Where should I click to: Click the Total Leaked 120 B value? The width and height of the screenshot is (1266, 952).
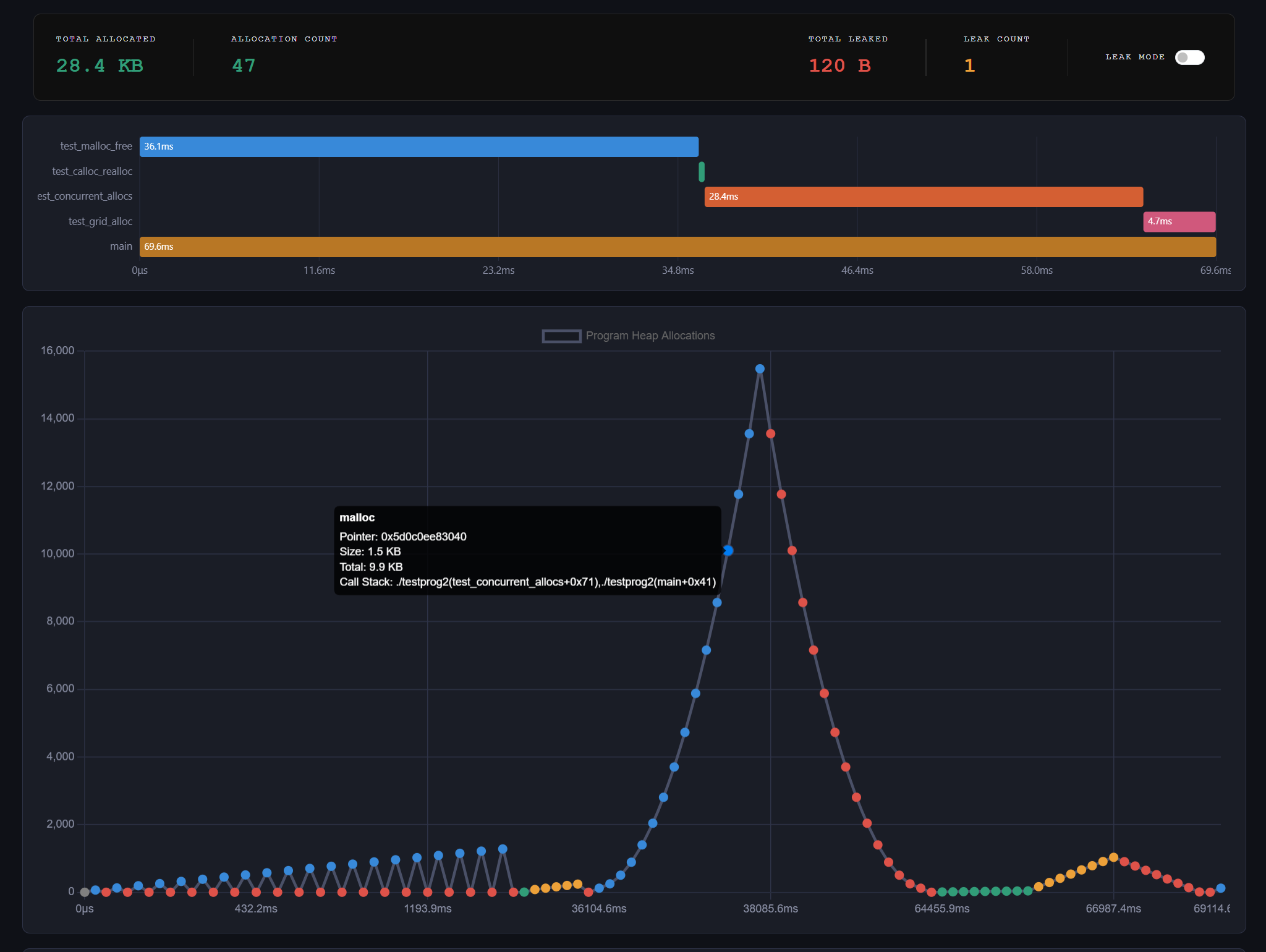839,66
